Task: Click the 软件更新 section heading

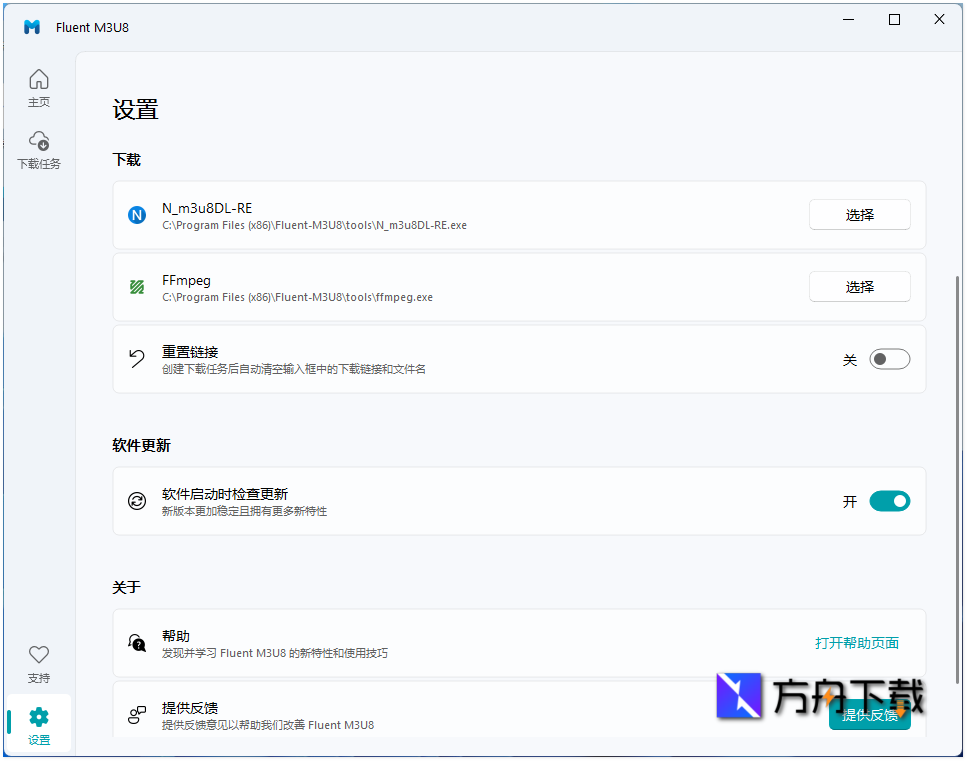Action: tap(141, 445)
